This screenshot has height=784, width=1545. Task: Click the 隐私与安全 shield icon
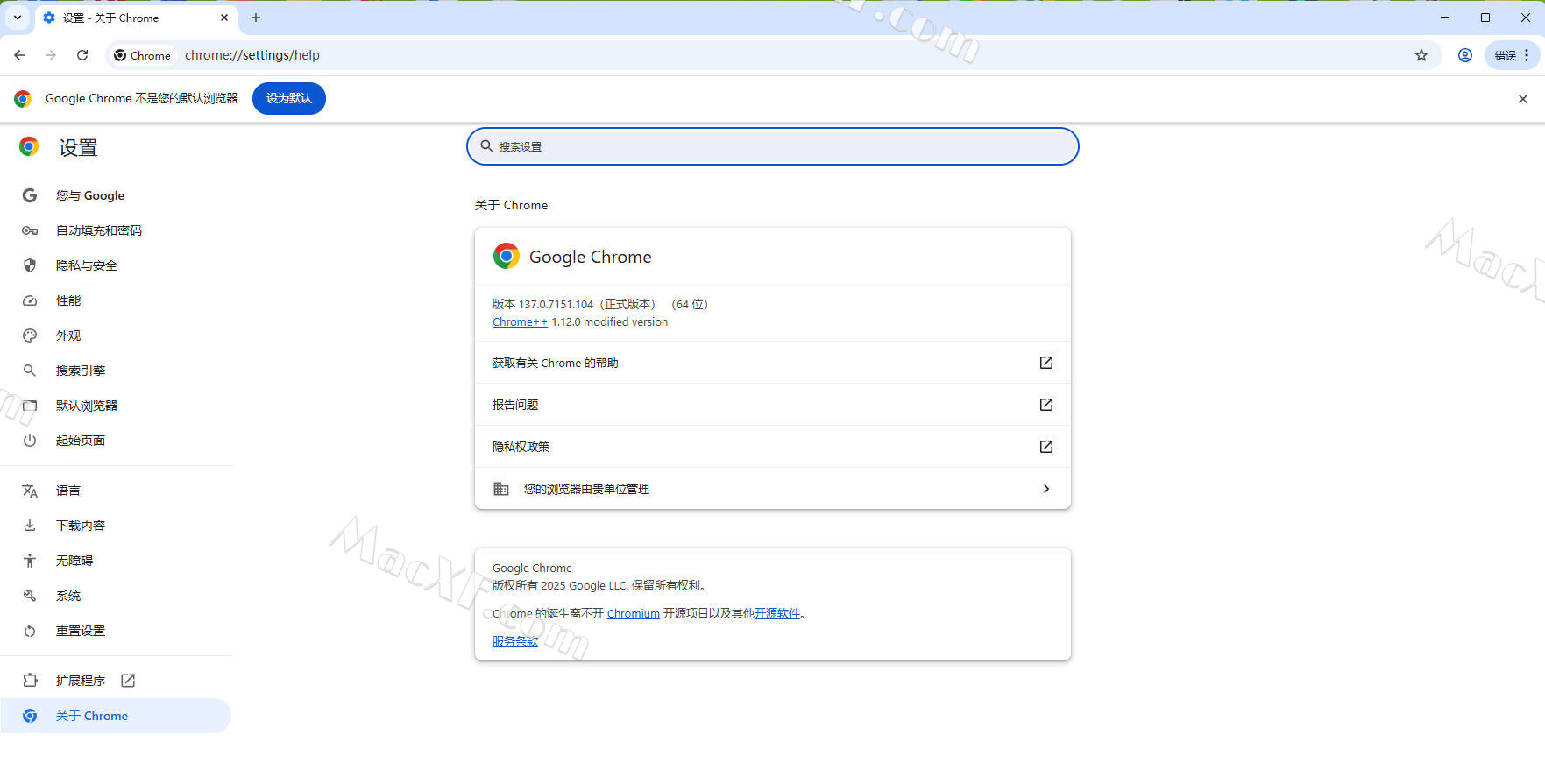point(30,265)
